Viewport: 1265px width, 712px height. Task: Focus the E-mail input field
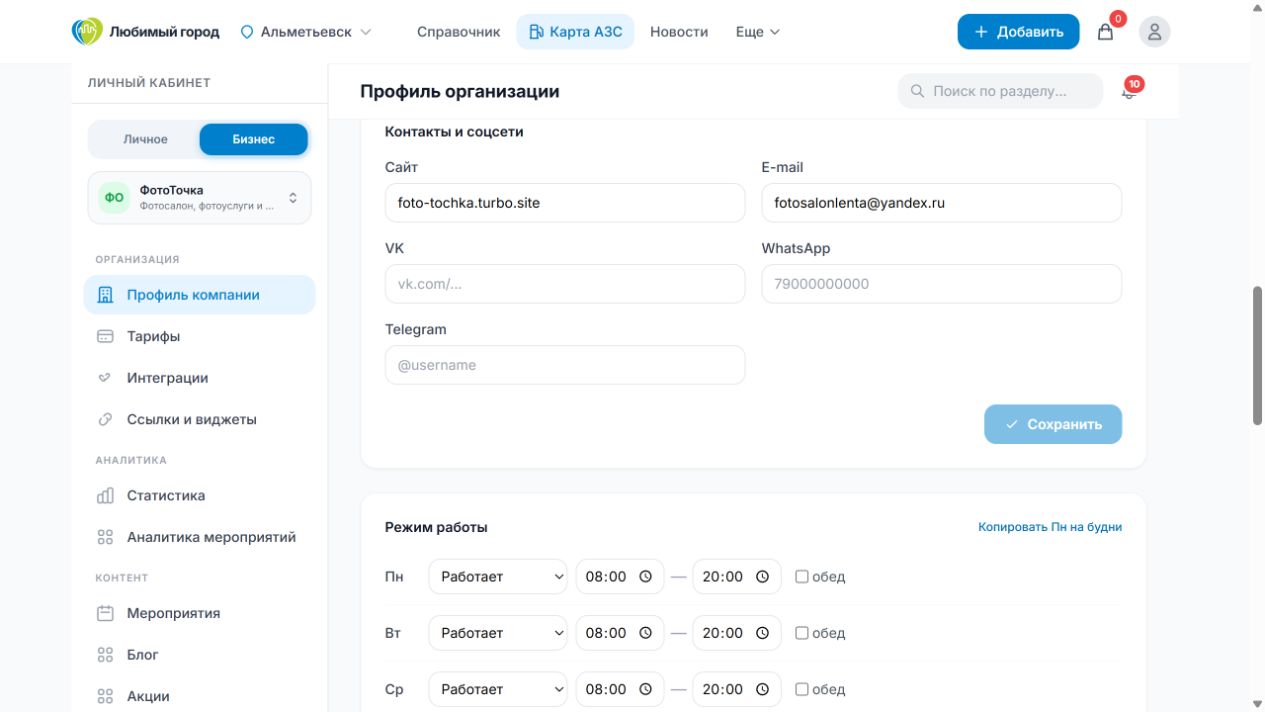[941, 203]
